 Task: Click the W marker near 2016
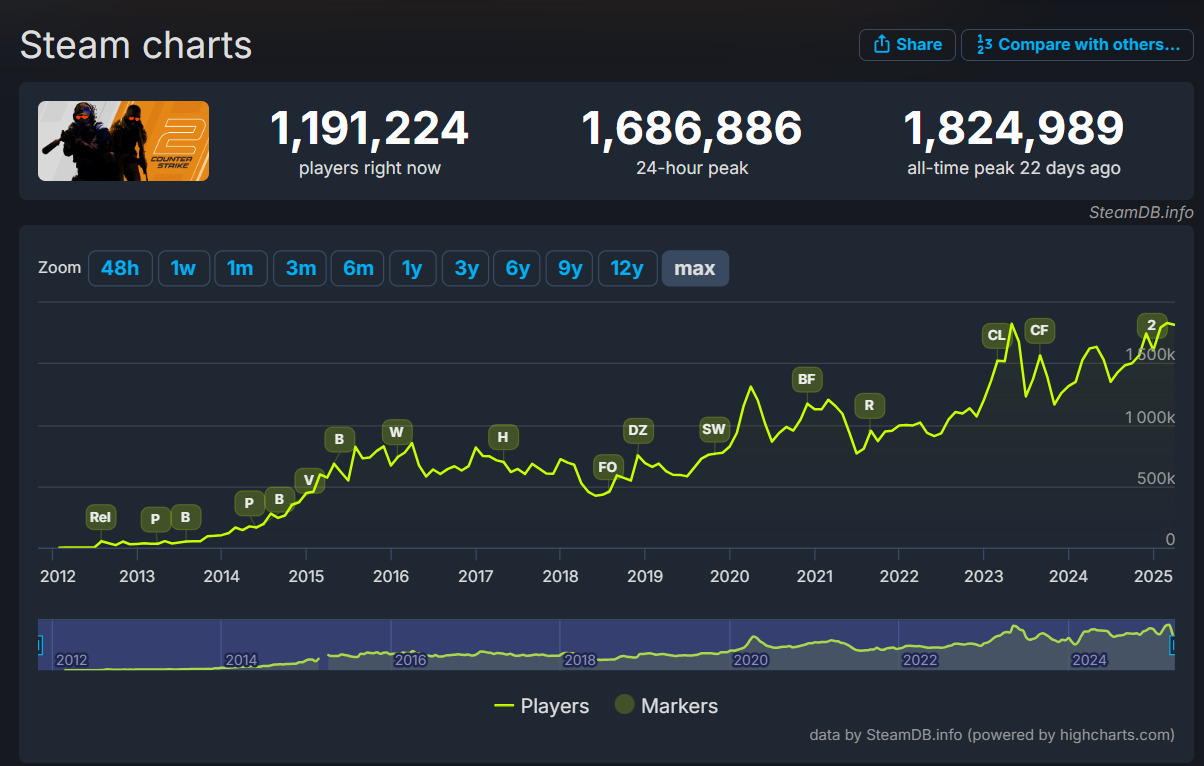click(396, 432)
